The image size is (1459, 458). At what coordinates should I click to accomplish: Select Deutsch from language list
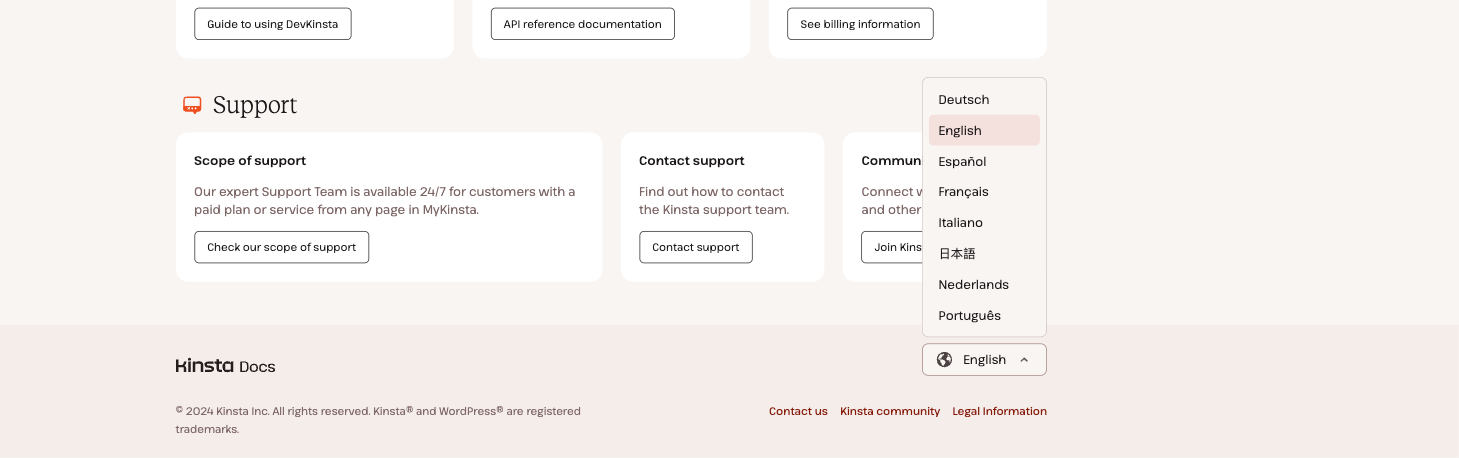point(964,100)
